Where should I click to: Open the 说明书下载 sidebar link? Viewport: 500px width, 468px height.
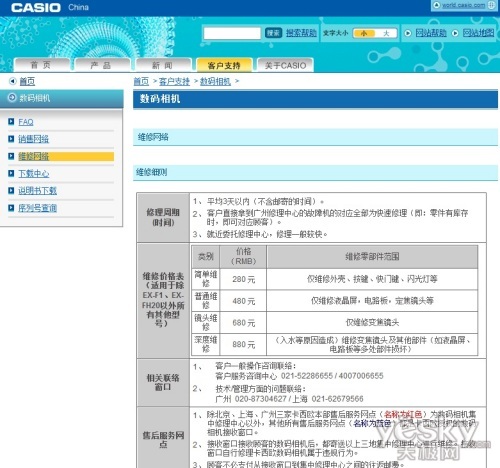[x=37, y=191]
